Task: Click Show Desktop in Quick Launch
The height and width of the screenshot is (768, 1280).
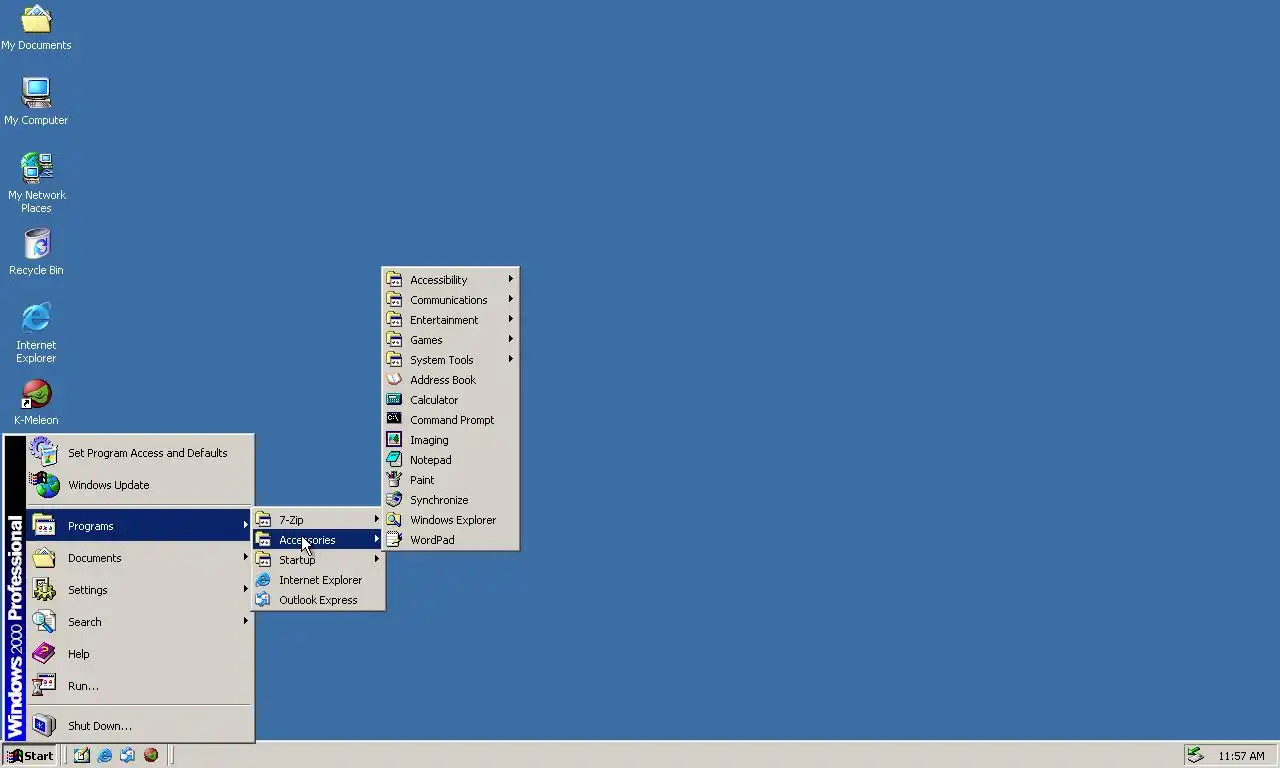Action: pyautogui.click(x=81, y=756)
